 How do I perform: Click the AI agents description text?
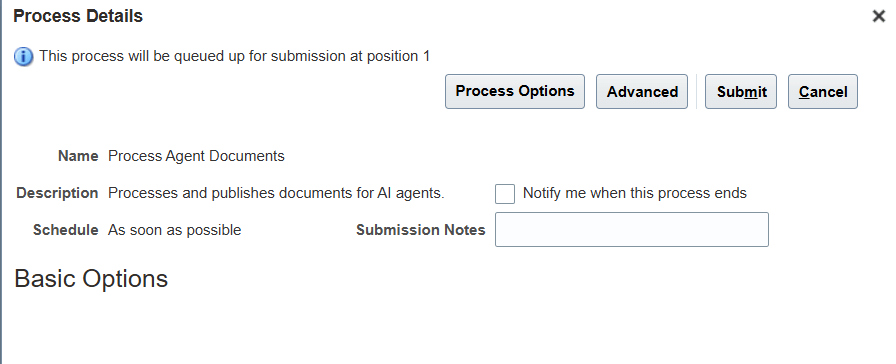[x=276, y=193]
